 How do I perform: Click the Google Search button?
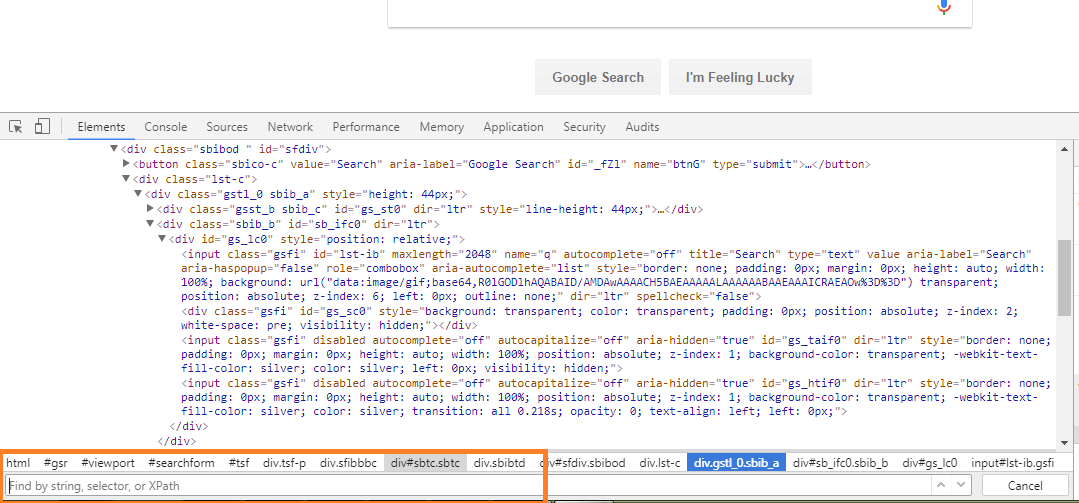pos(598,77)
